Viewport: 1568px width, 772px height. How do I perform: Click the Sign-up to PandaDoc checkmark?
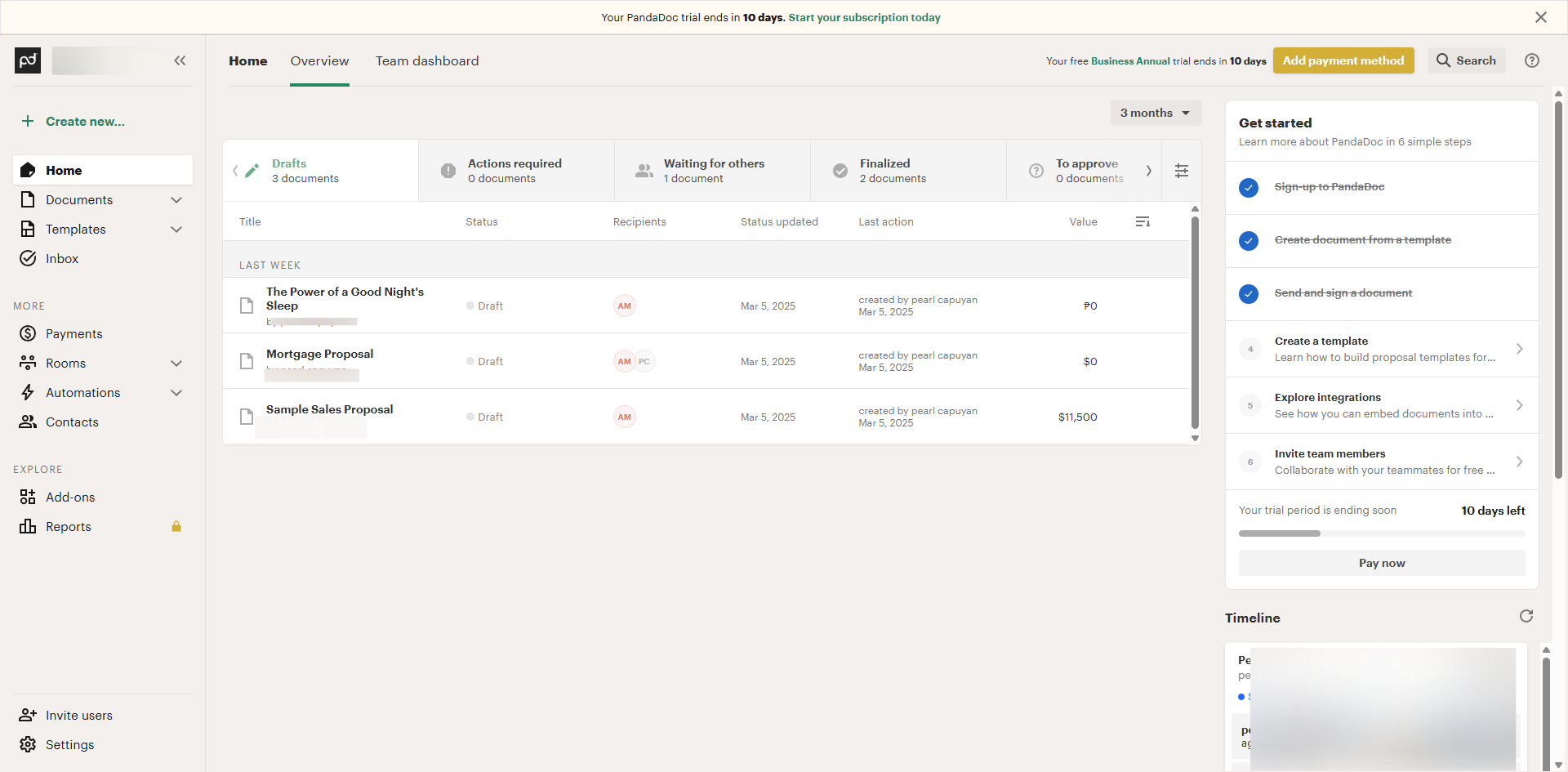click(x=1249, y=188)
